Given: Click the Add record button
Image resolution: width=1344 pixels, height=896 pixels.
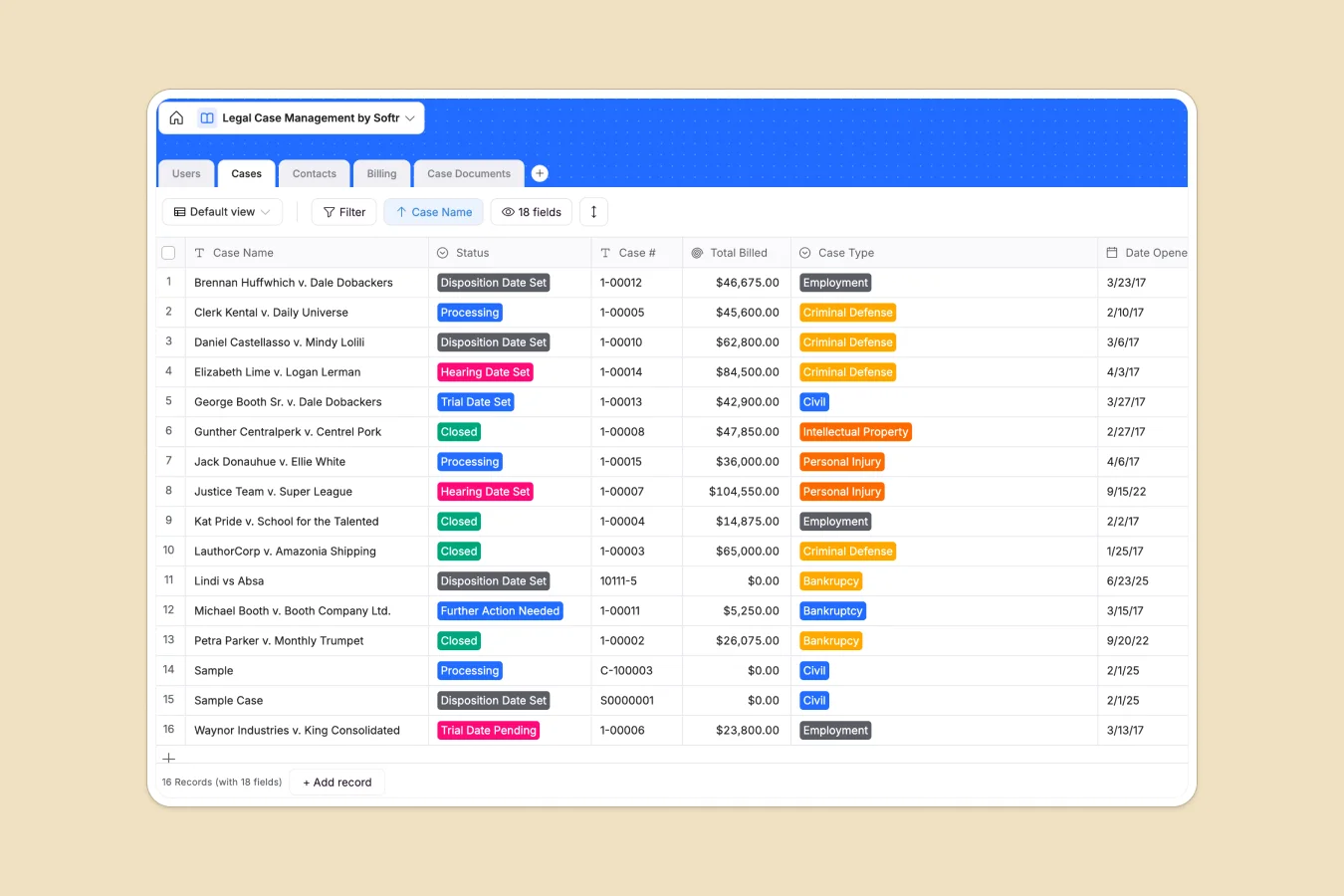Looking at the screenshot, I should [x=336, y=782].
